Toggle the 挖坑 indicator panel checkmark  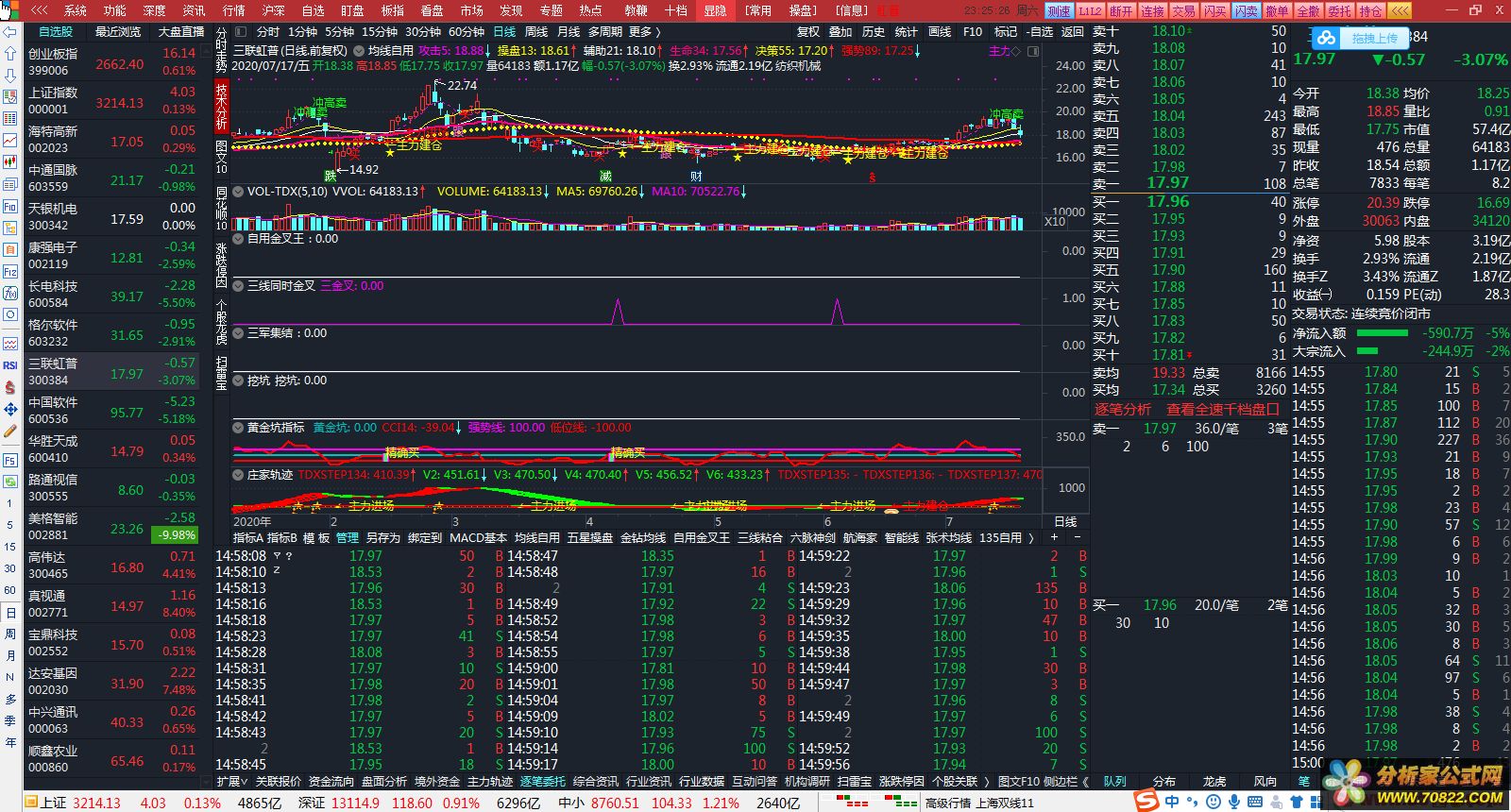(x=238, y=381)
